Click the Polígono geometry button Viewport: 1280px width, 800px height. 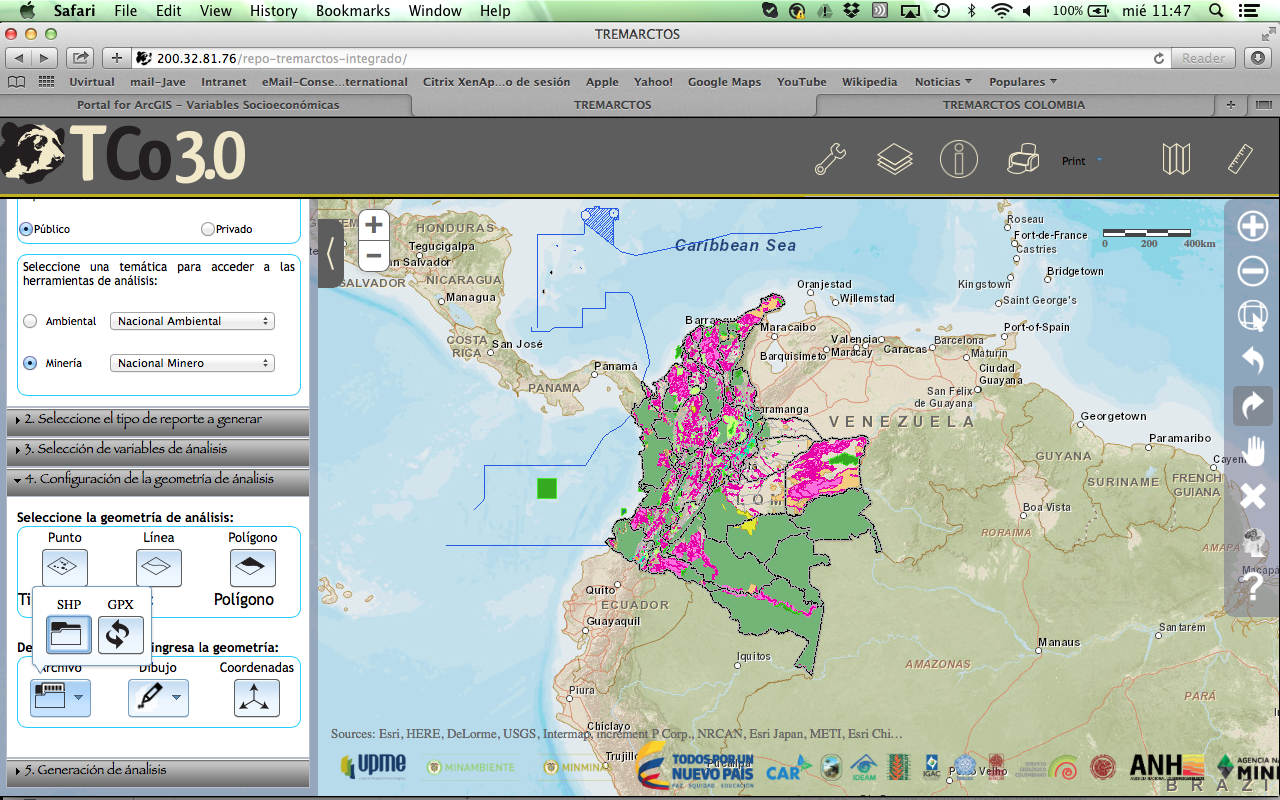(x=253, y=568)
